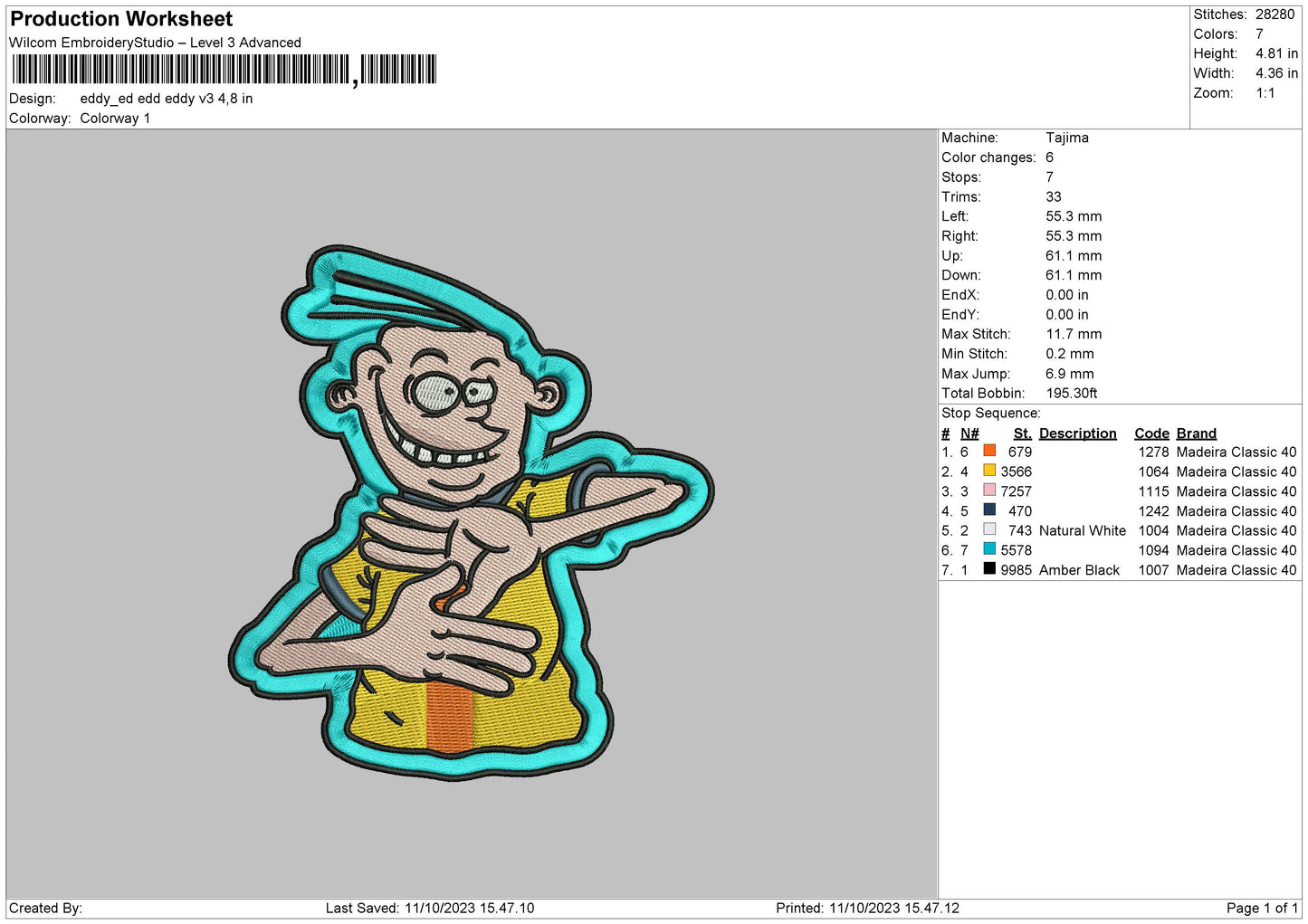The image size is (1308, 924).
Task: Click the Up value 61.1 mm
Action: (x=1074, y=255)
